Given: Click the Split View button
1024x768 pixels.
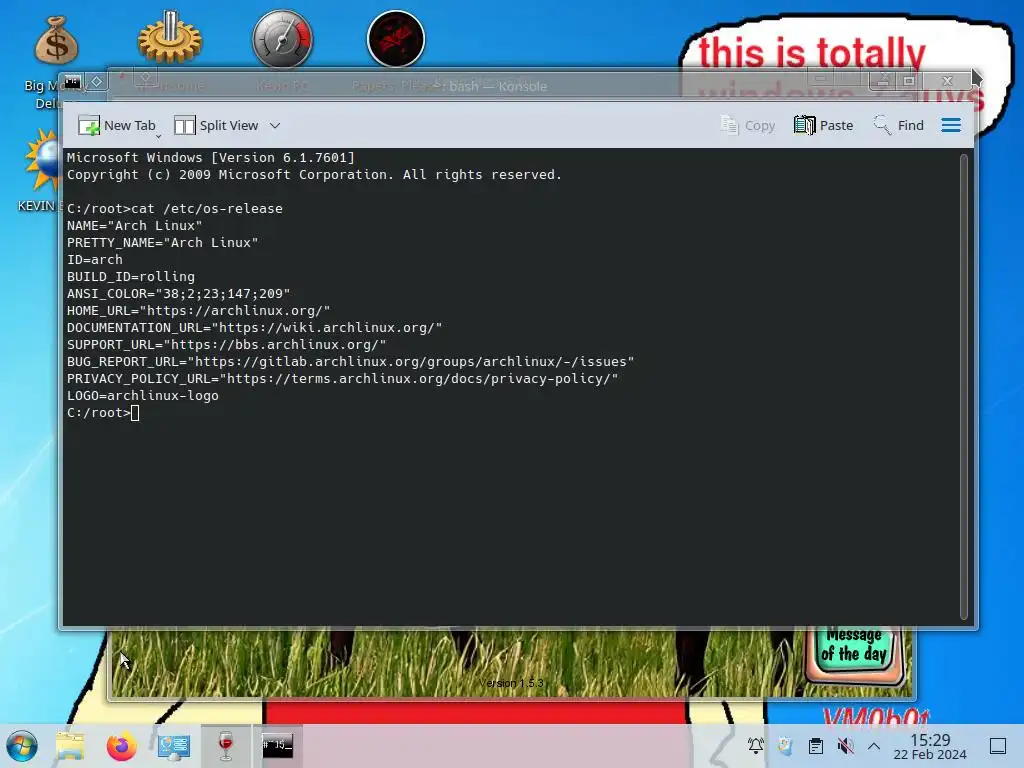Looking at the screenshot, I should 217,125.
